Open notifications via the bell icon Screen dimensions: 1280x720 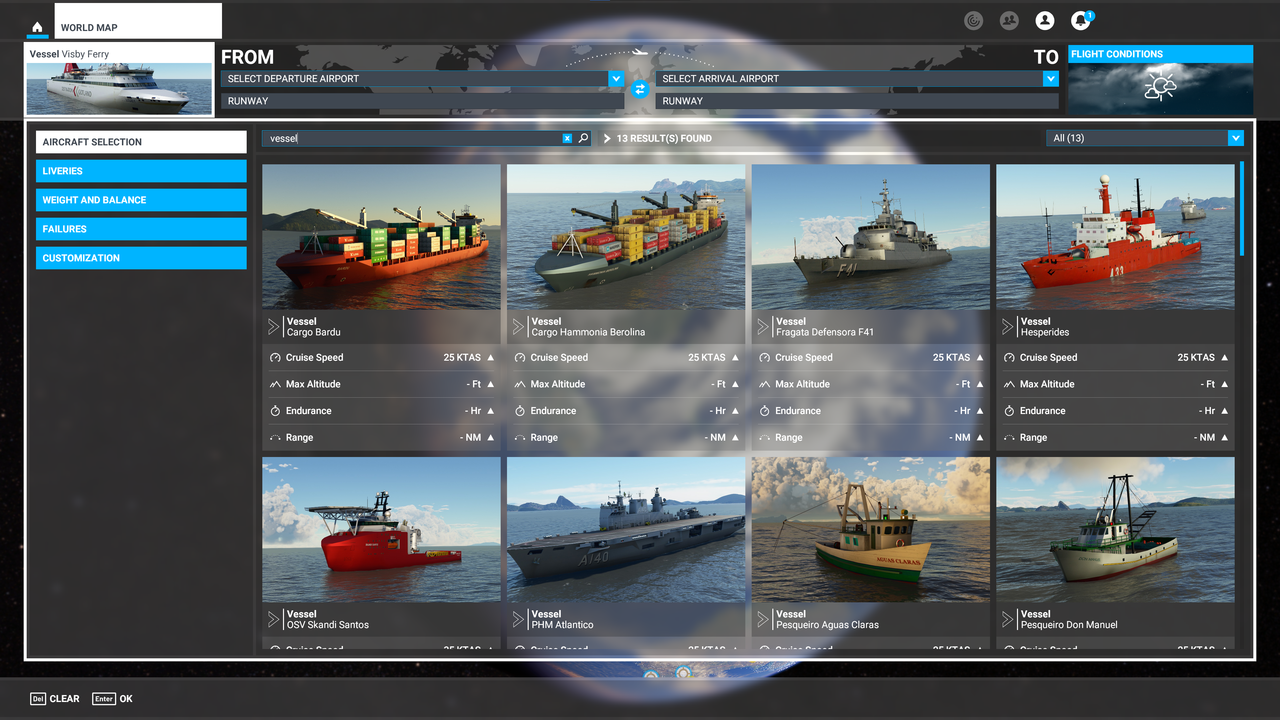point(1079,20)
